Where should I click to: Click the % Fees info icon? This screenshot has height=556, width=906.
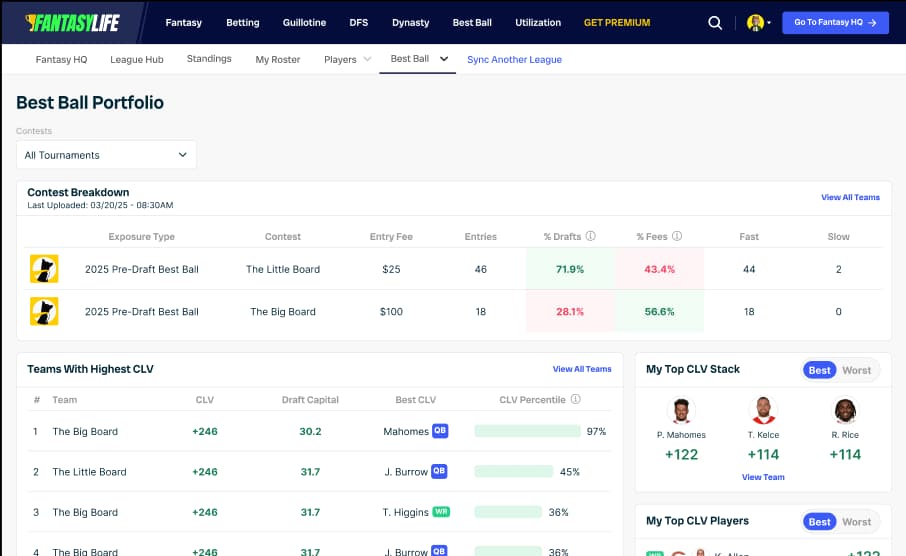click(677, 237)
